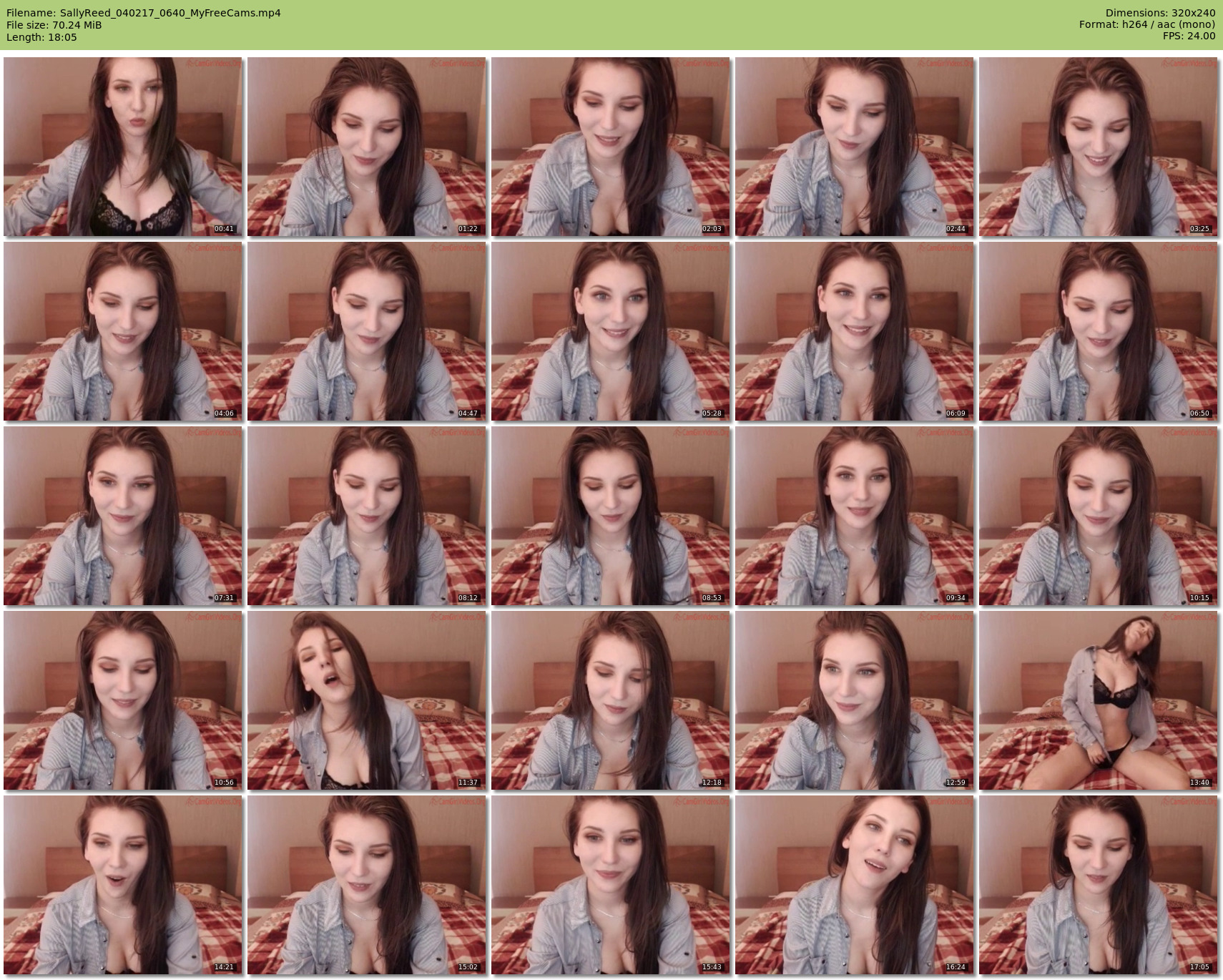Click the "Length: 18:05" text
The image size is (1223, 980).
pyautogui.click(x=41, y=37)
